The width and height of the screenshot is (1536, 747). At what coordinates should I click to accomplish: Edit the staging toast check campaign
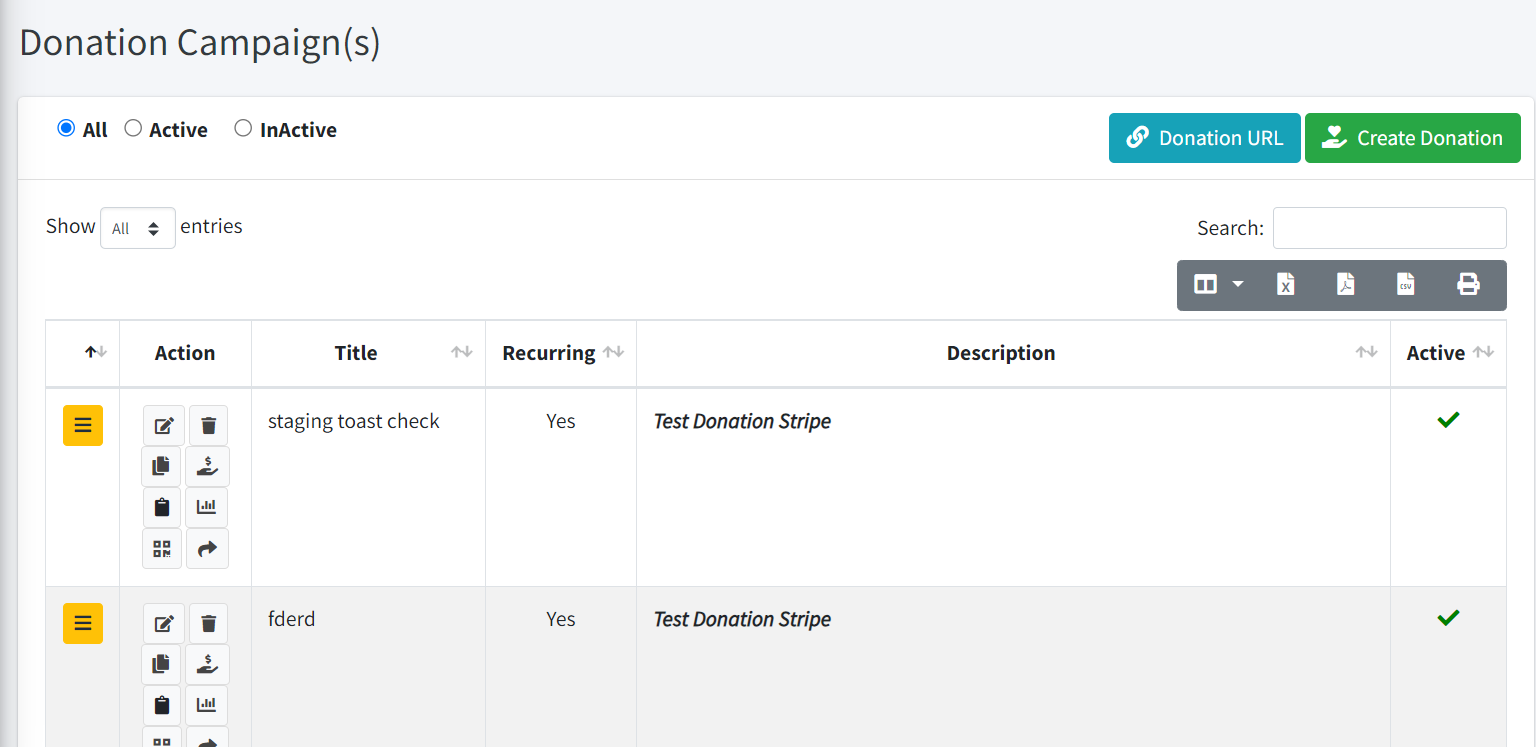(164, 426)
